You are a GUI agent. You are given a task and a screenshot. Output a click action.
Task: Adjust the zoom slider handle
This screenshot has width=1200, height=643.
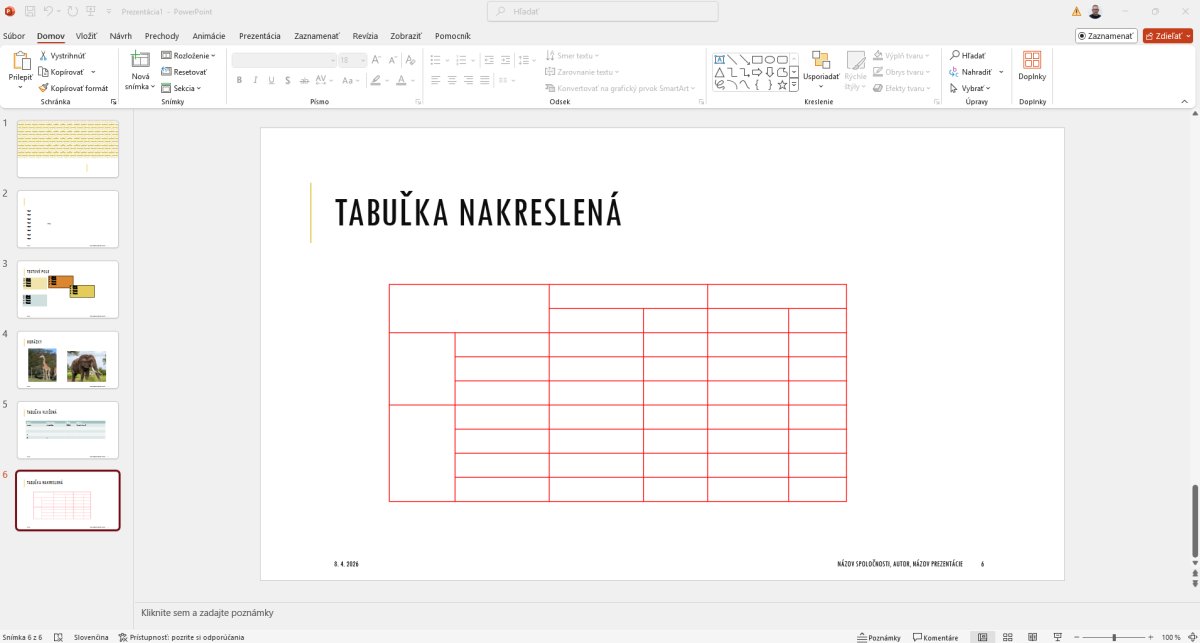[1114, 637]
